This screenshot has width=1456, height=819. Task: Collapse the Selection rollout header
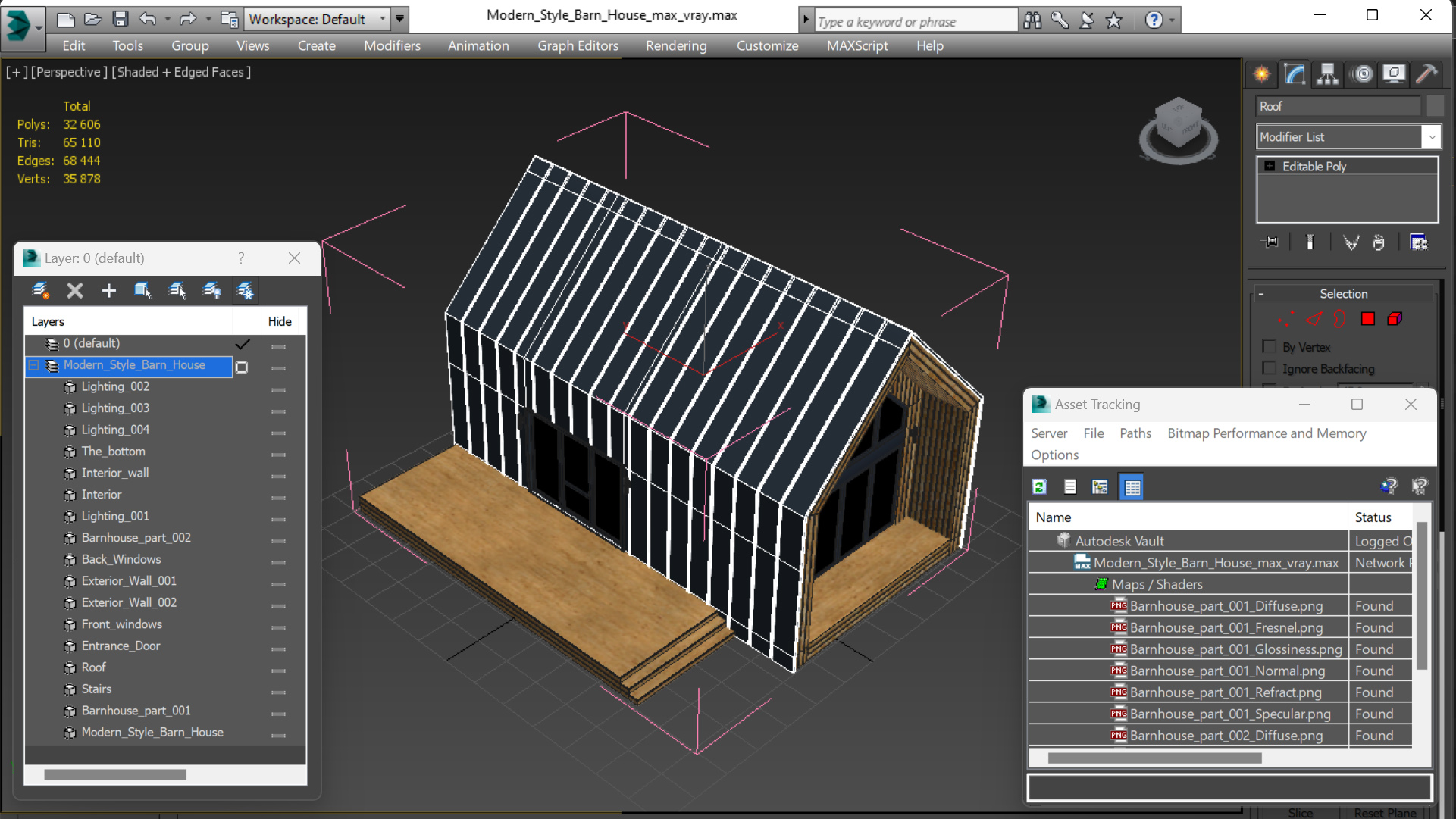(1343, 294)
